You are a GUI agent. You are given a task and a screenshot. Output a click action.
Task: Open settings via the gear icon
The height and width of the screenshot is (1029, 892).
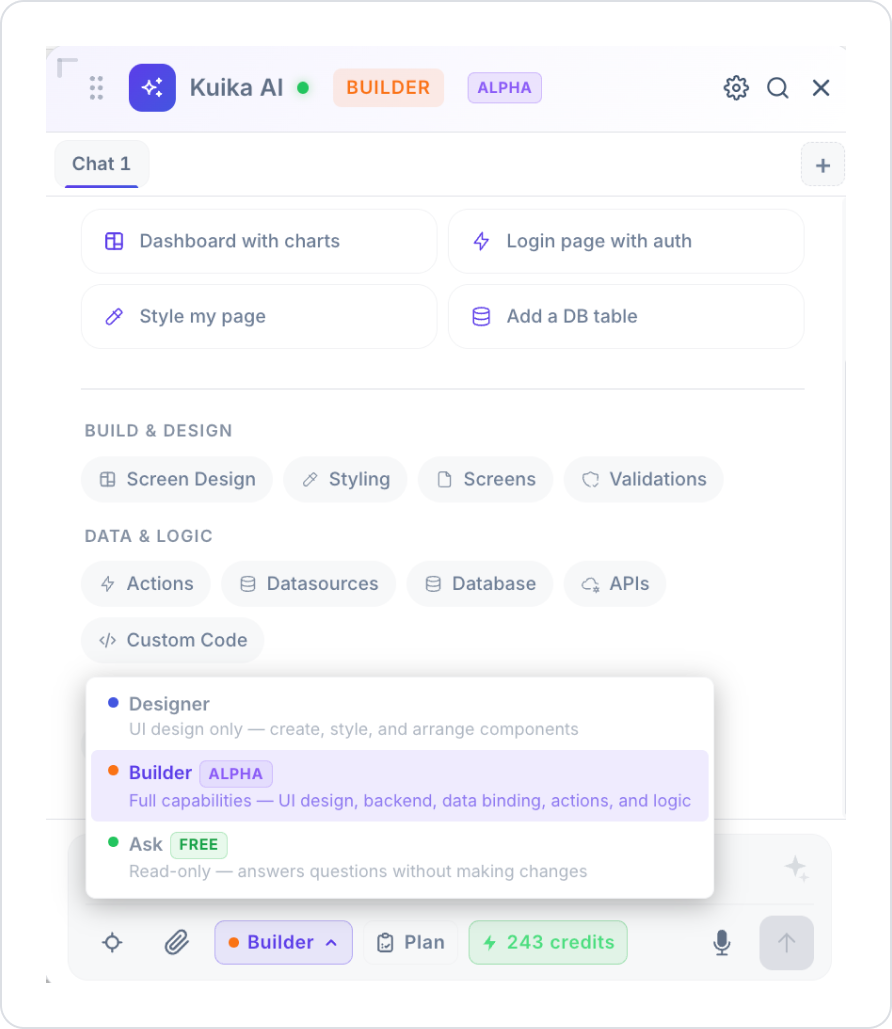pos(736,88)
